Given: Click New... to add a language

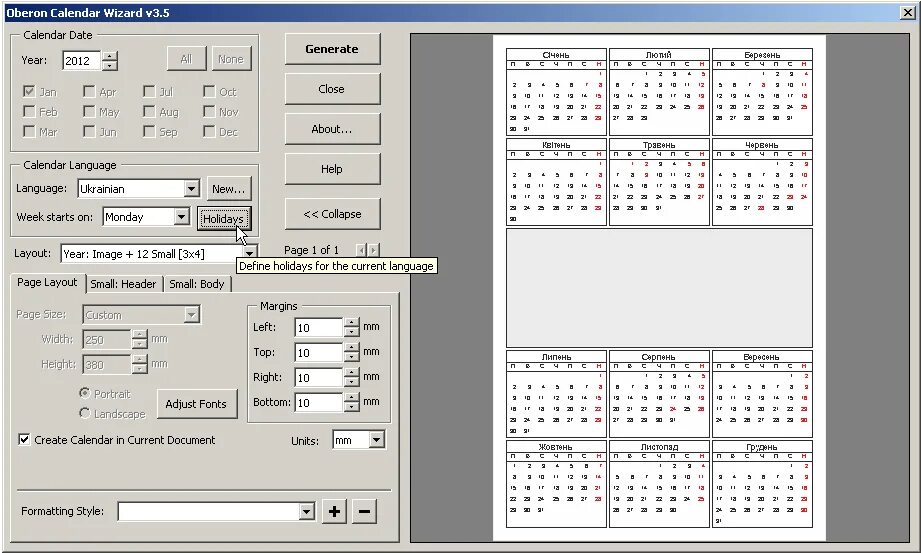Looking at the screenshot, I should (x=228, y=189).
